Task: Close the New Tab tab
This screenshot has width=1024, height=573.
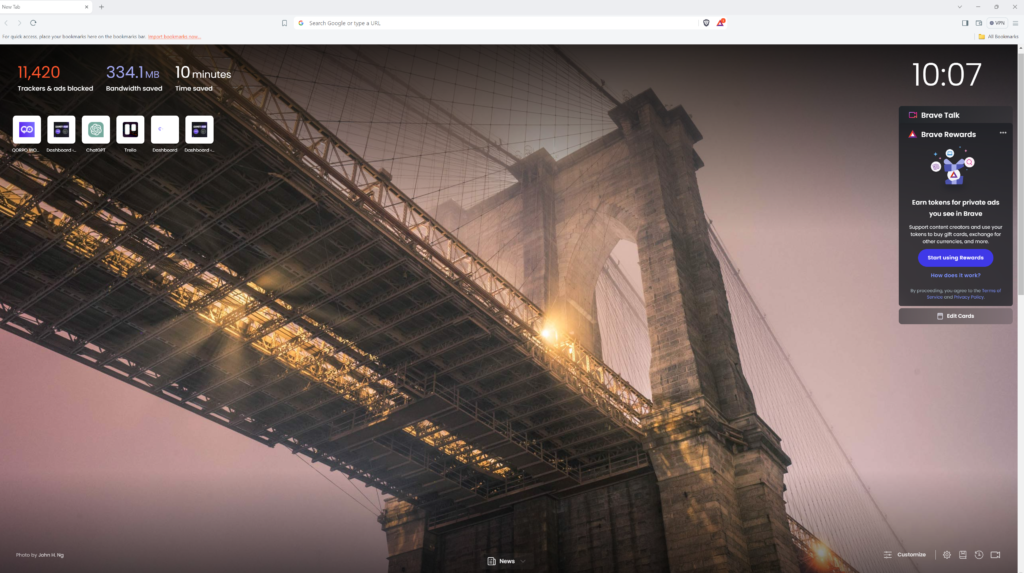Action: [86, 7]
